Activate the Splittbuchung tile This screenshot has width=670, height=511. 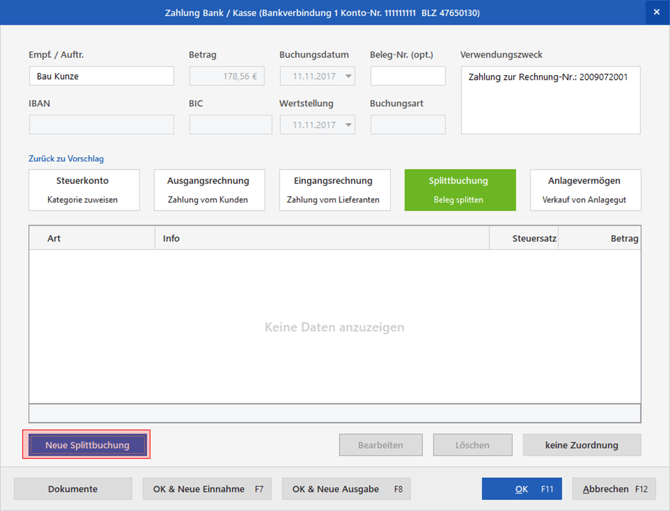459,190
